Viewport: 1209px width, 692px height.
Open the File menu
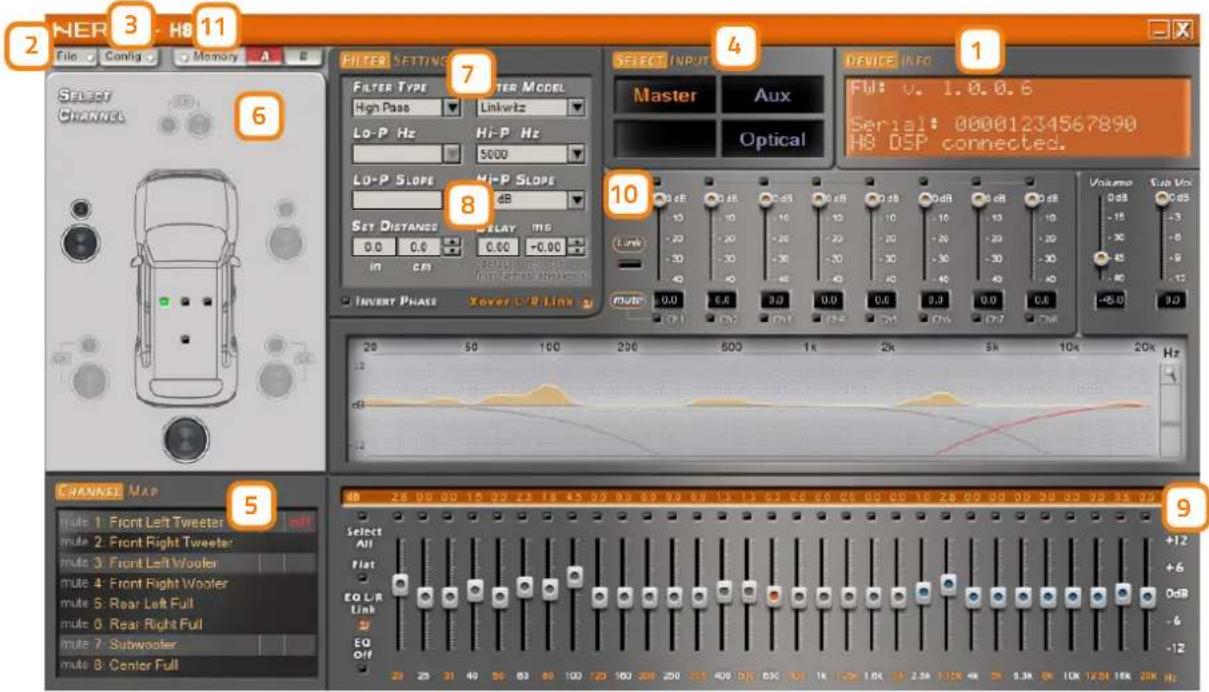click(x=74, y=57)
